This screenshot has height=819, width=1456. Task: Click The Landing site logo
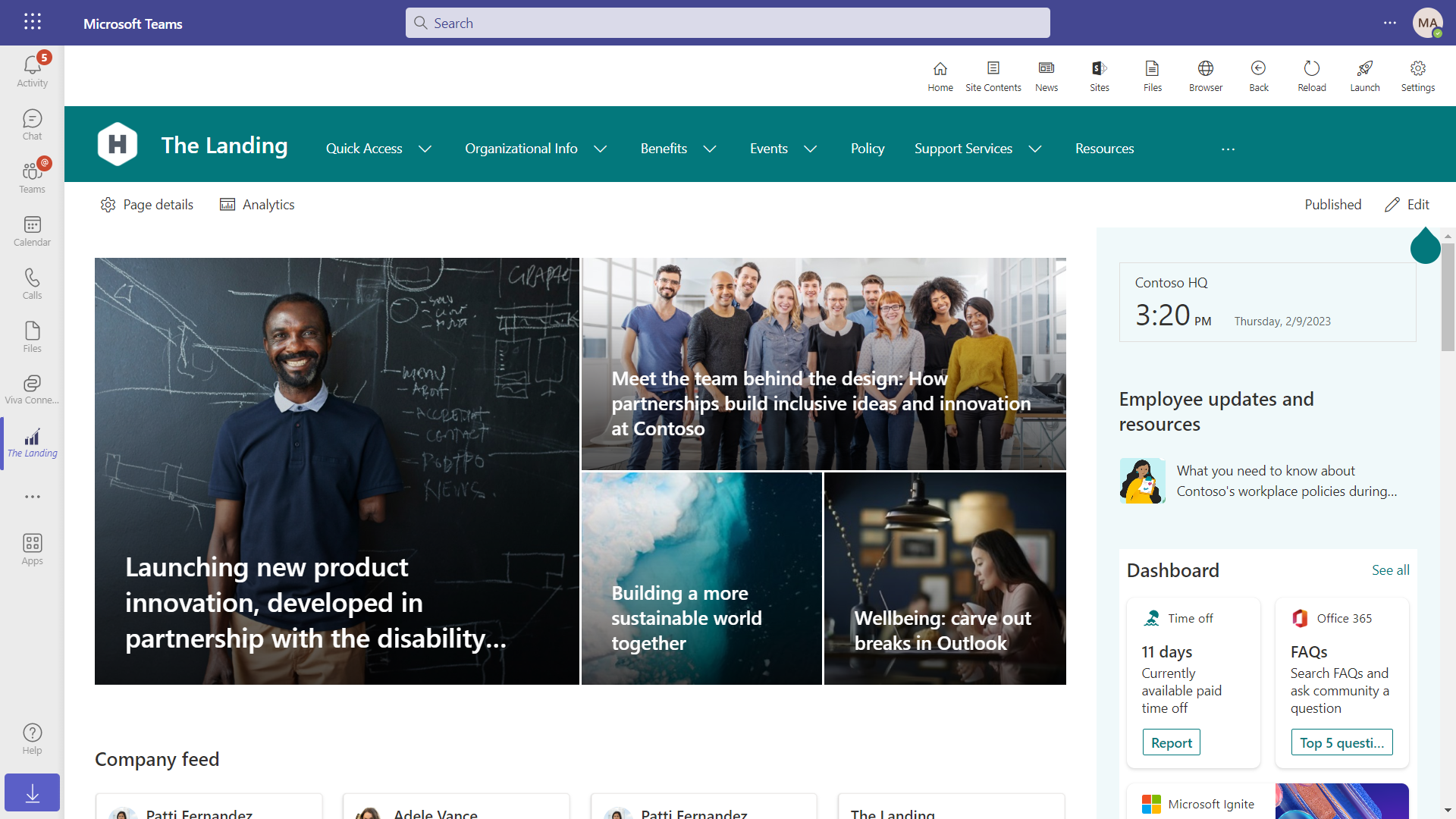tap(118, 144)
